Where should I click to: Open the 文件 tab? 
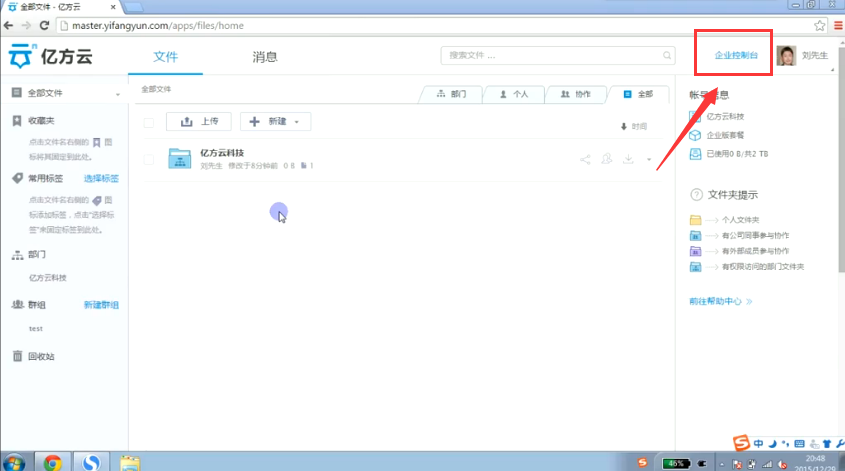(x=165, y=57)
